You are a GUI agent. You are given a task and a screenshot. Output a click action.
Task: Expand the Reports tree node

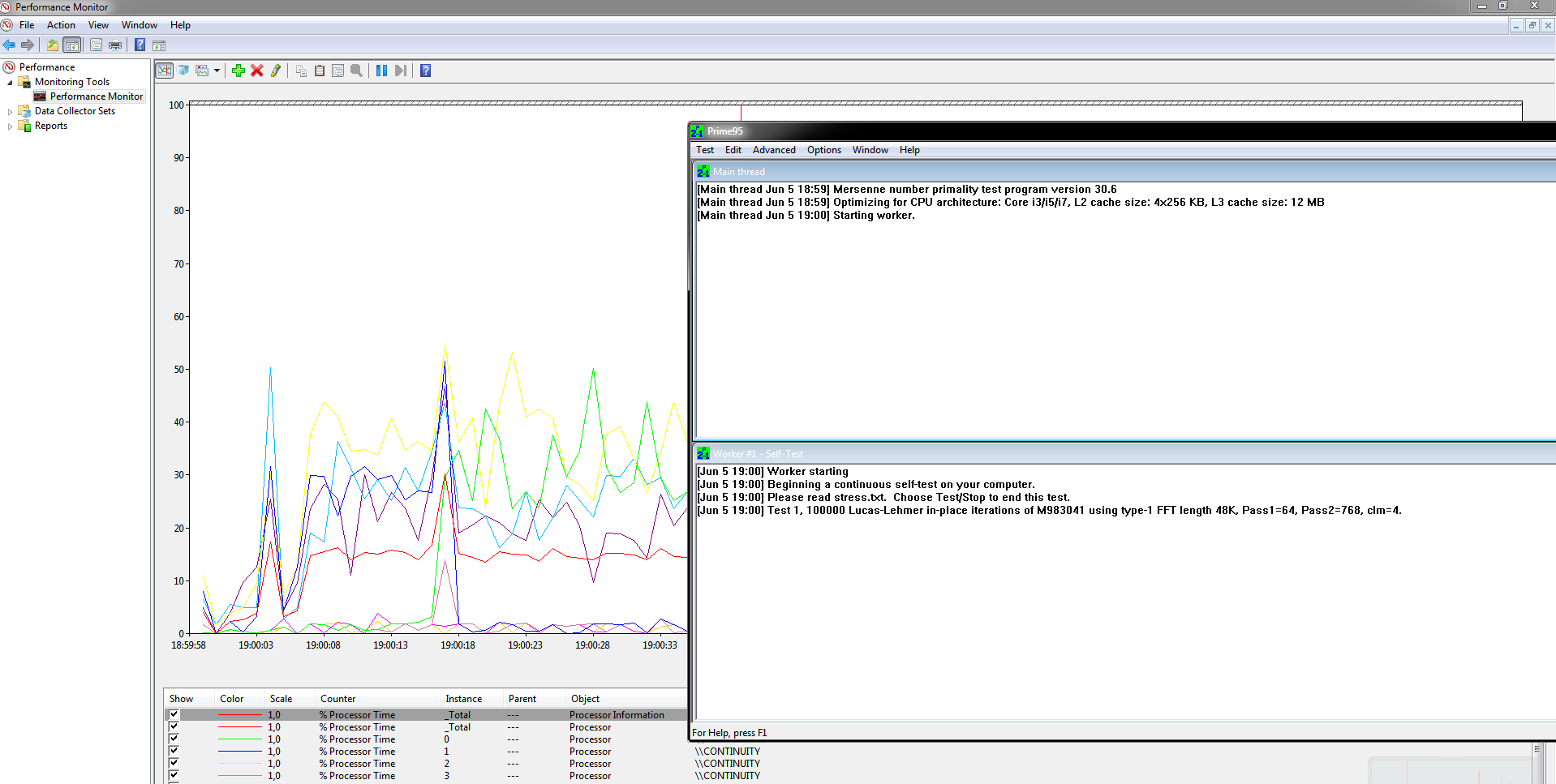[10, 126]
